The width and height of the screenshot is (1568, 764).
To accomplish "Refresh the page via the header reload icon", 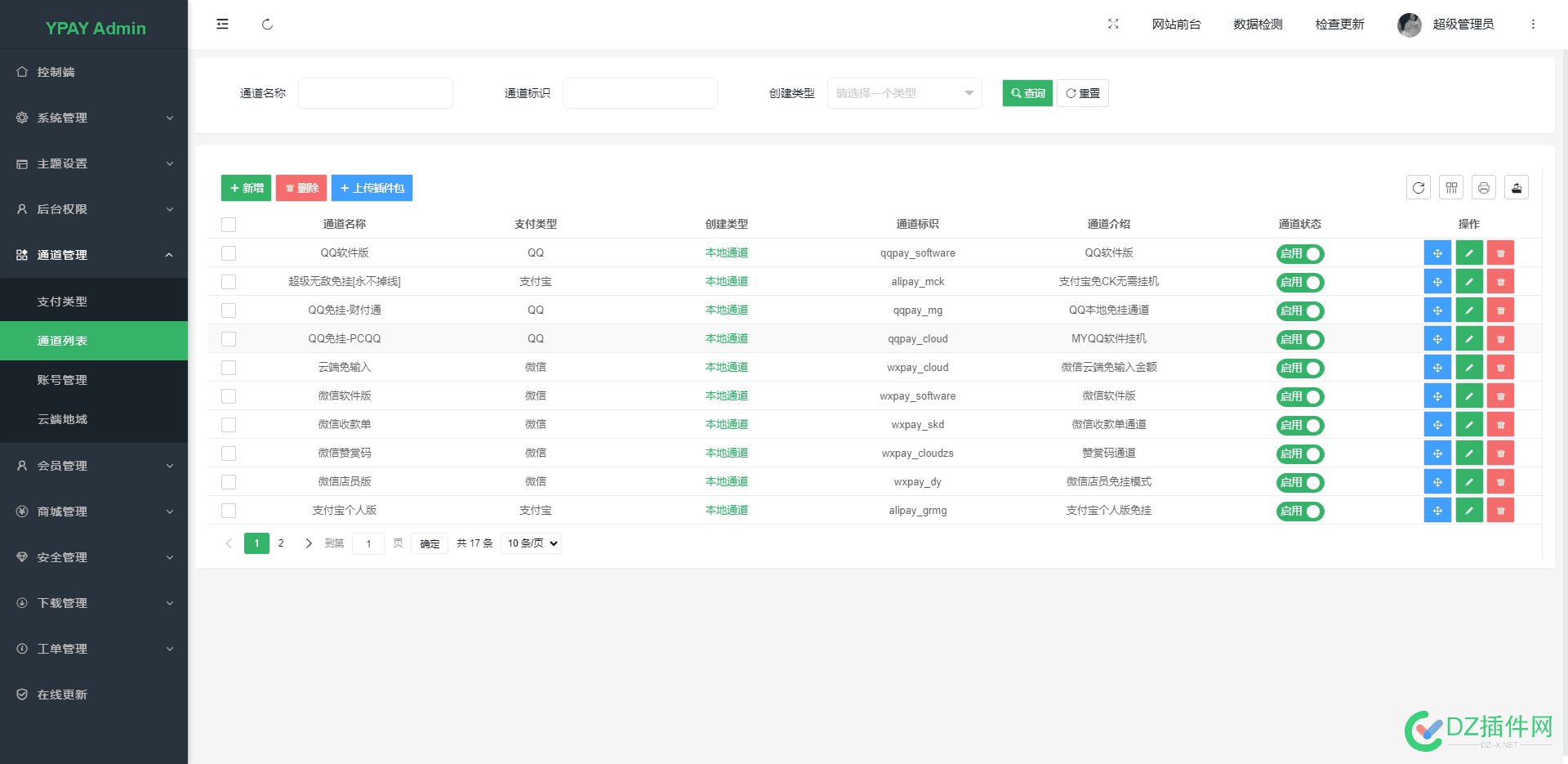I will (x=267, y=25).
